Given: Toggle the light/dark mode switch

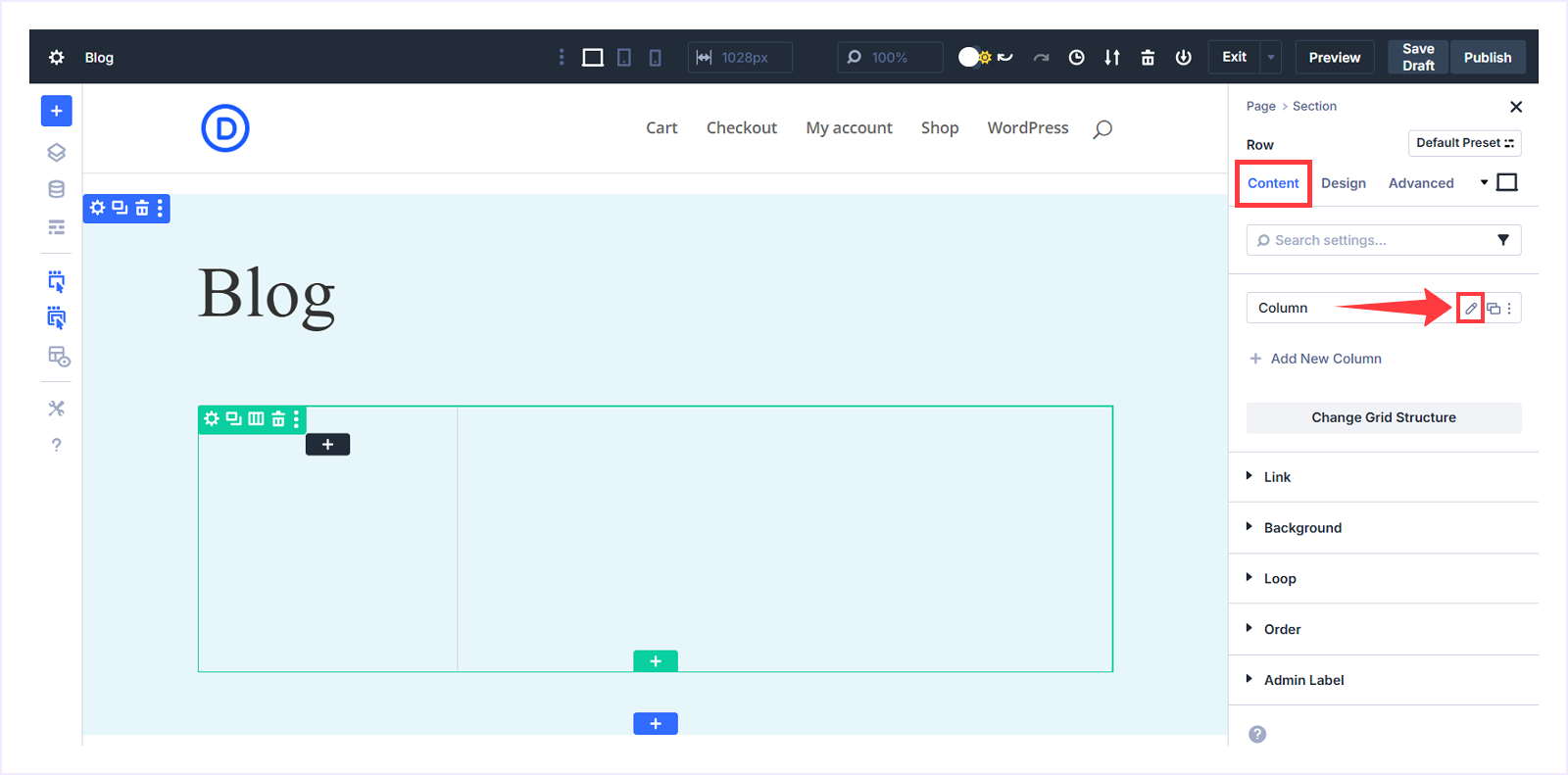Looking at the screenshot, I should point(975,57).
